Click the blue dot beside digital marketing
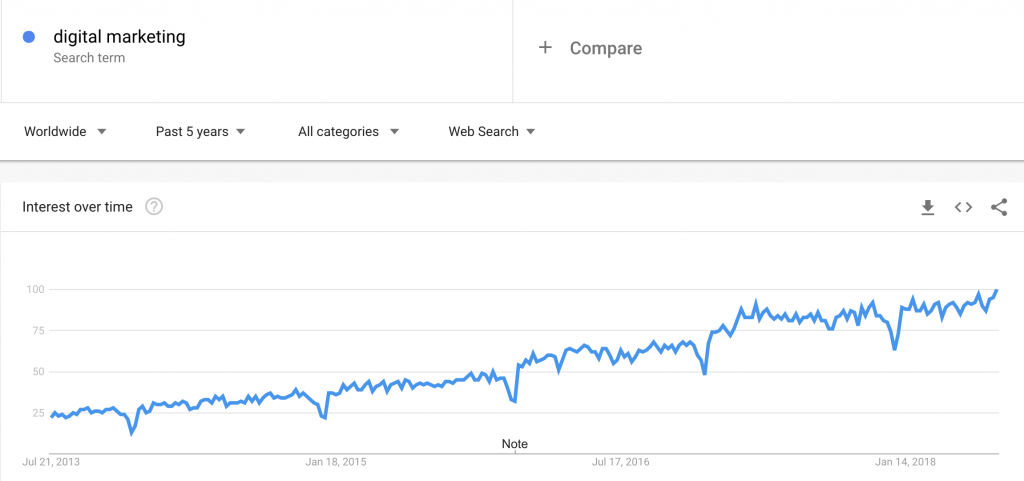 (x=30, y=37)
